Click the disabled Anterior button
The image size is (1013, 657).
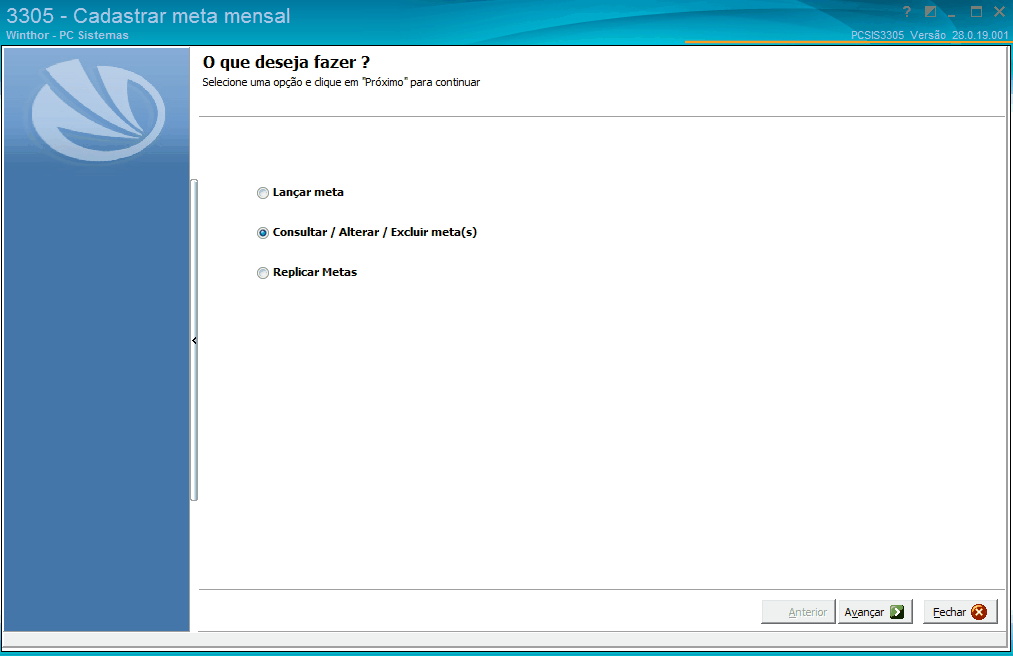click(x=798, y=612)
